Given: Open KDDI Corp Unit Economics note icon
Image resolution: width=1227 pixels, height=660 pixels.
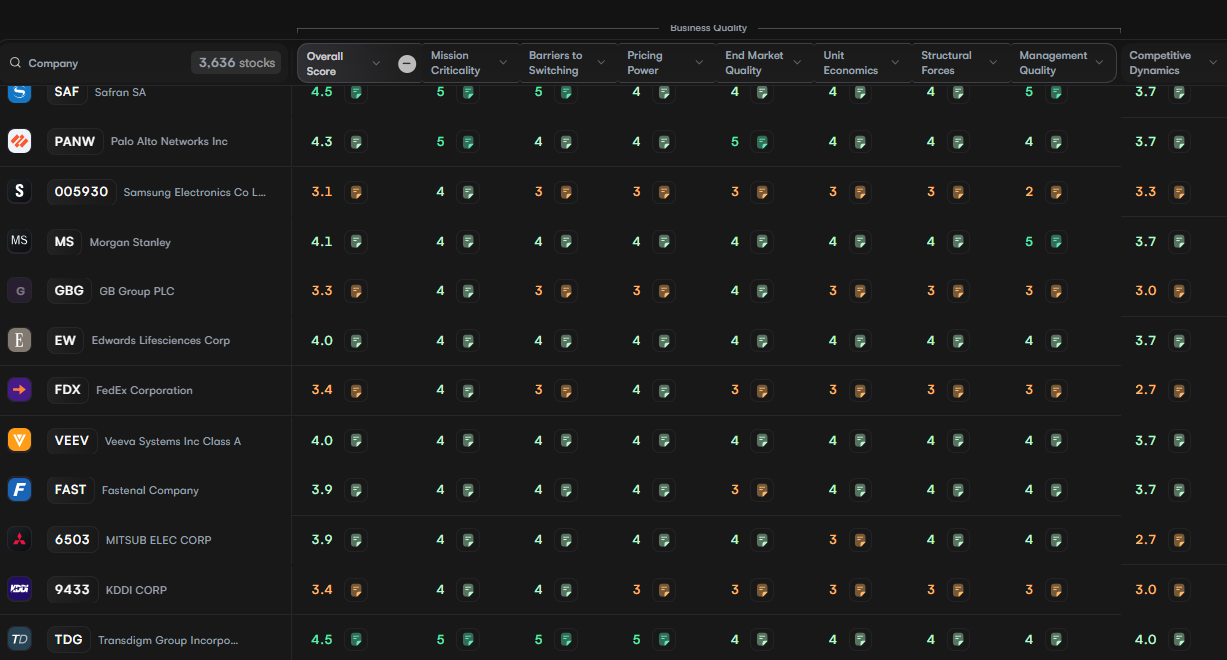Looking at the screenshot, I should (x=859, y=590).
